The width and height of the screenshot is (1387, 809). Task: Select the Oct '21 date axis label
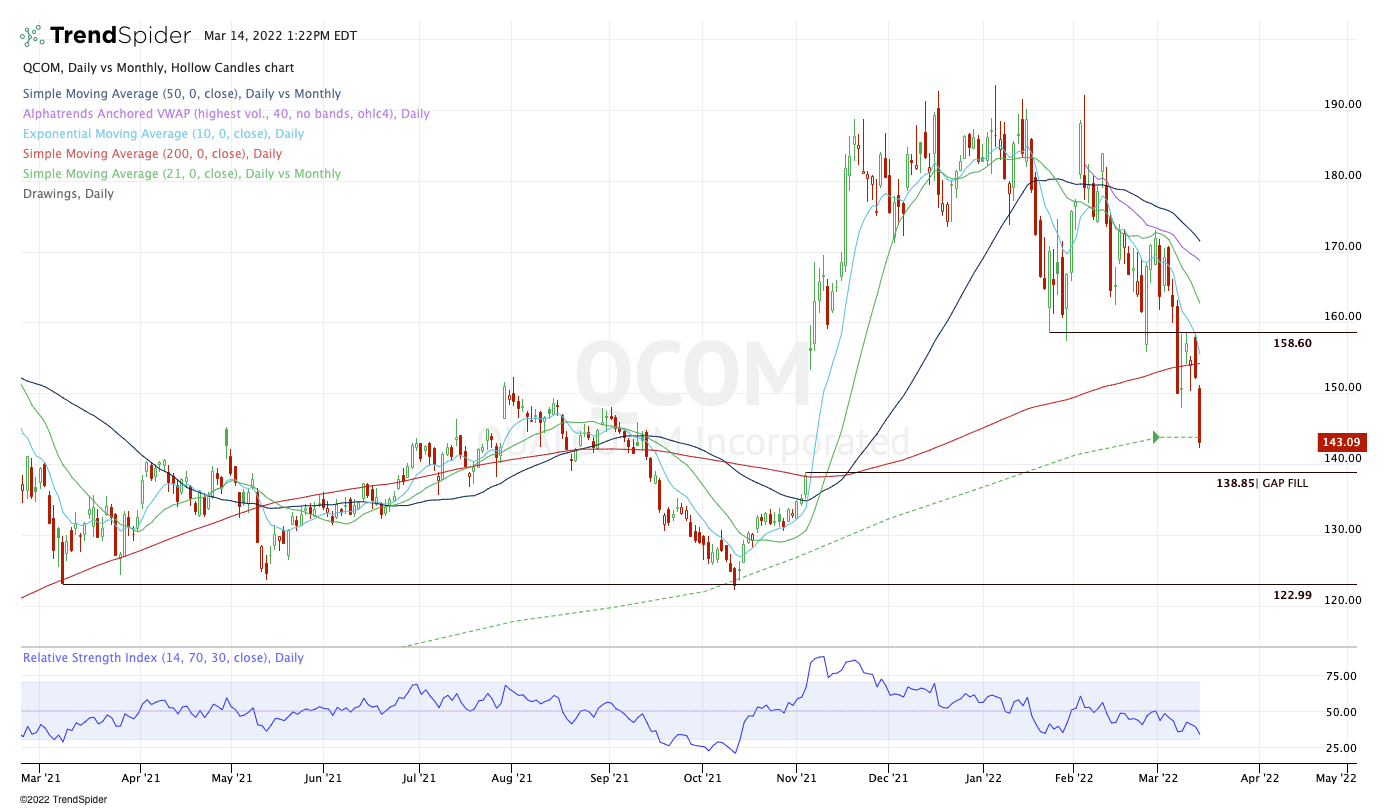(x=703, y=776)
